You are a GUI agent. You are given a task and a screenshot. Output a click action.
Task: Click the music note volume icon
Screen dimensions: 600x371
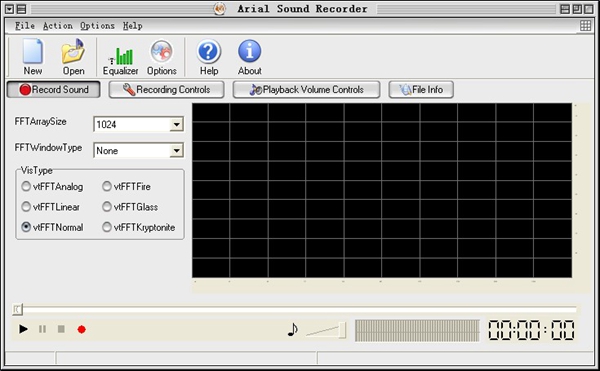(x=292, y=329)
